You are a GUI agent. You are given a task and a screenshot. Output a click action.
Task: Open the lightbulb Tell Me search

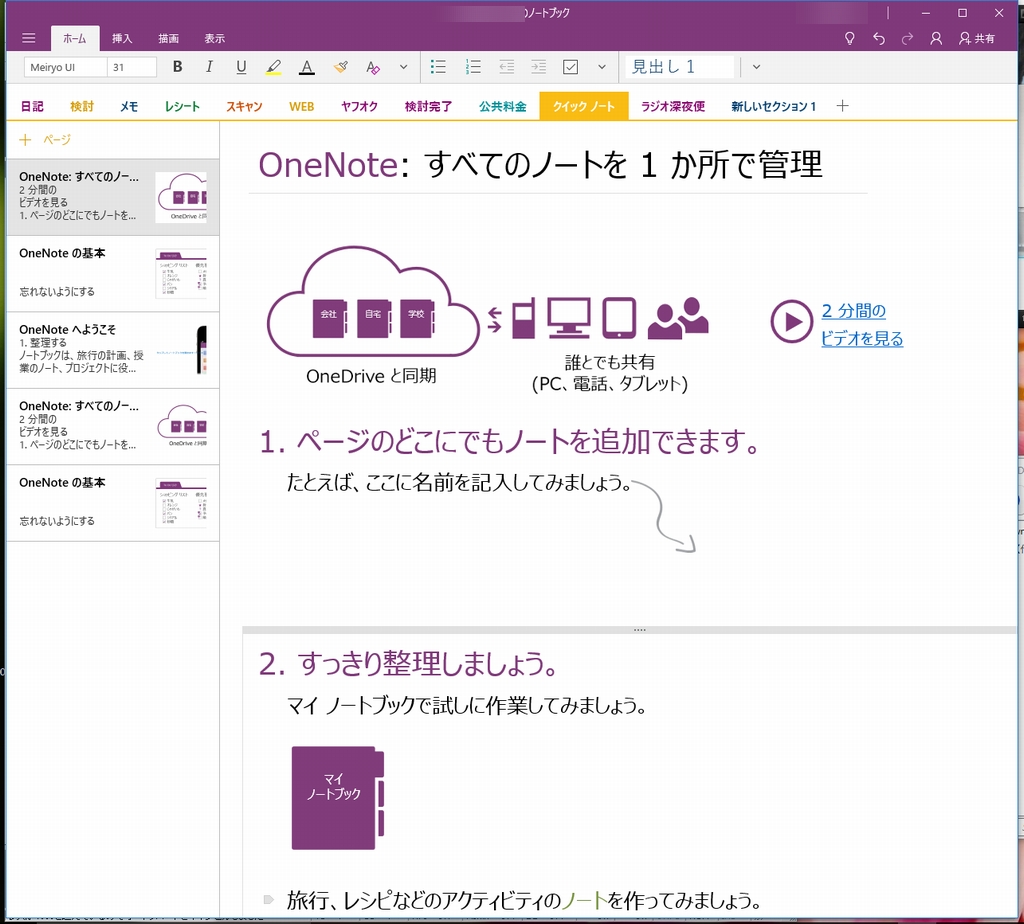coord(850,39)
